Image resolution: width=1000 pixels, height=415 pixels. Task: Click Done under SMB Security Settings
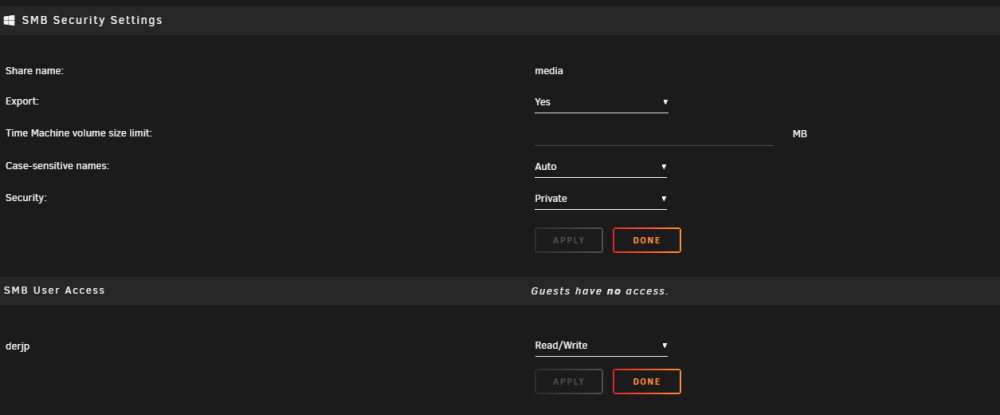pos(647,240)
